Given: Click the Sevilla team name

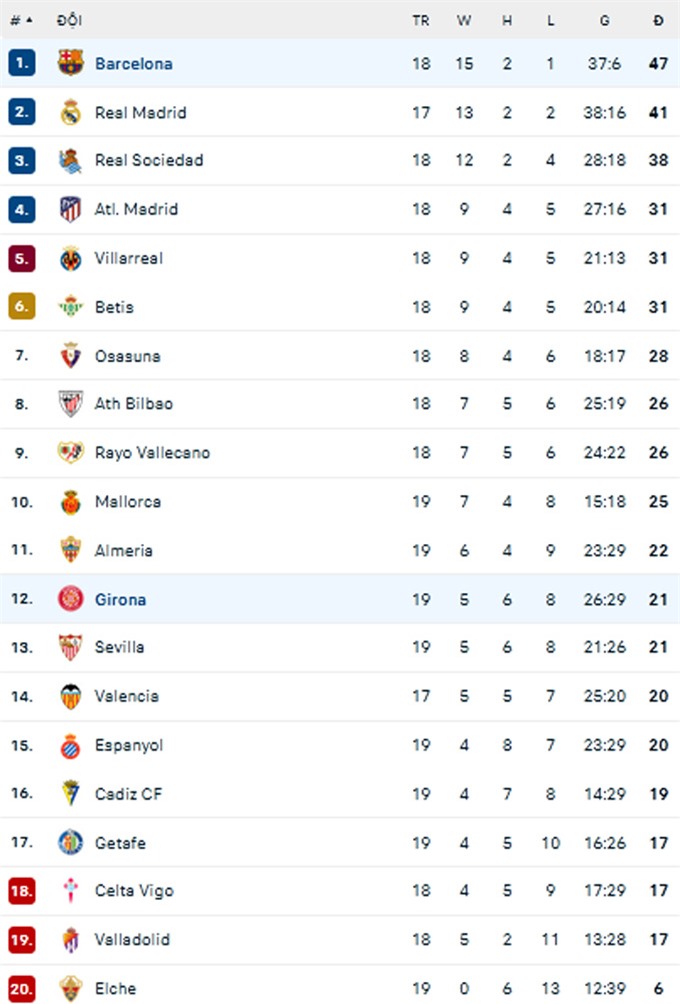Looking at the screenshot, I should [119, 647].
